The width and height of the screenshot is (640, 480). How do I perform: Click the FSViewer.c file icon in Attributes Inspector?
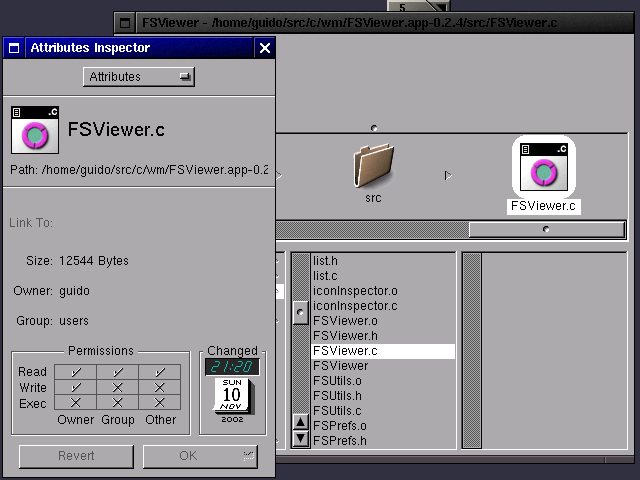[x=35, y=130]
